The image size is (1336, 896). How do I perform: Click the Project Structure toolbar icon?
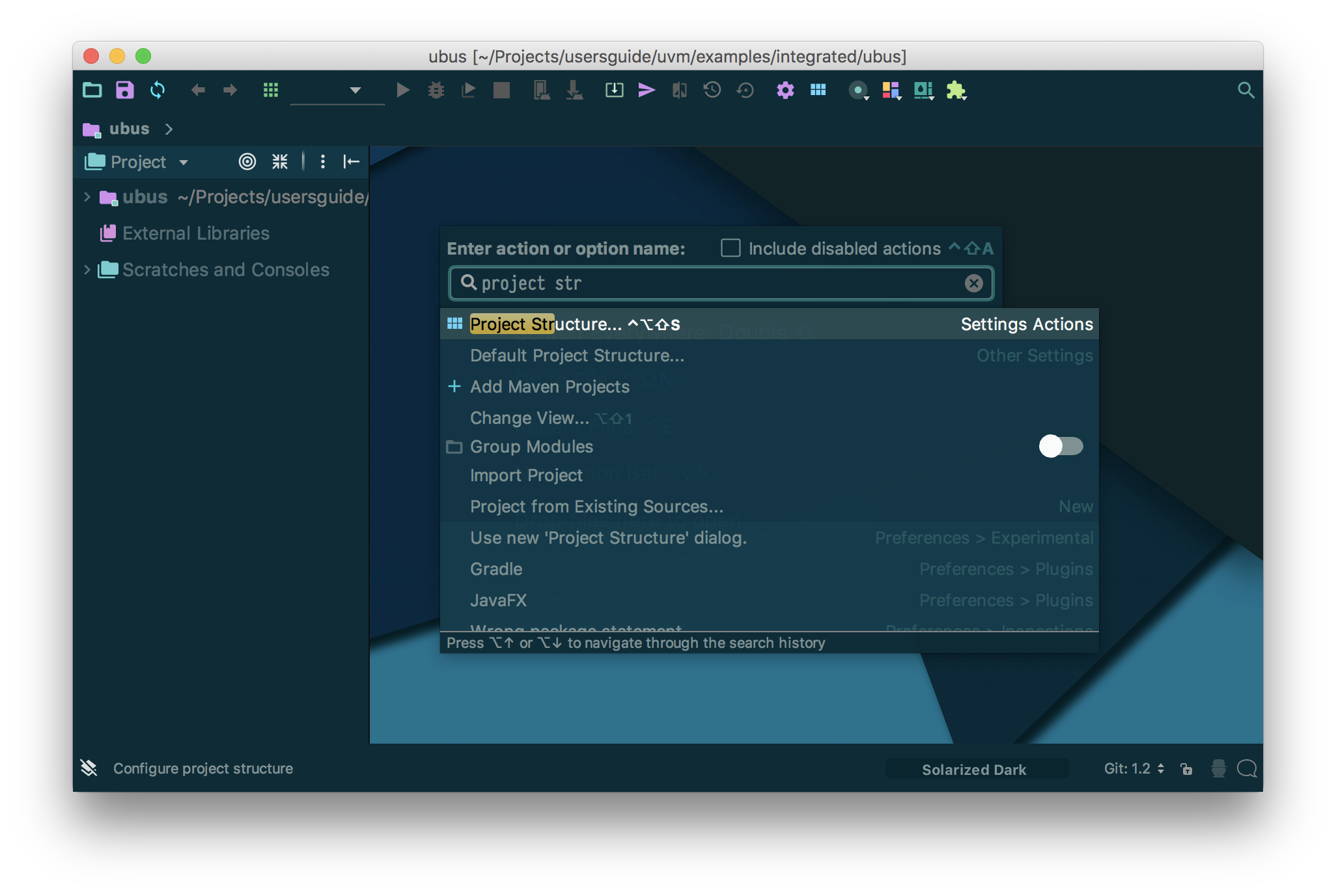818,90
